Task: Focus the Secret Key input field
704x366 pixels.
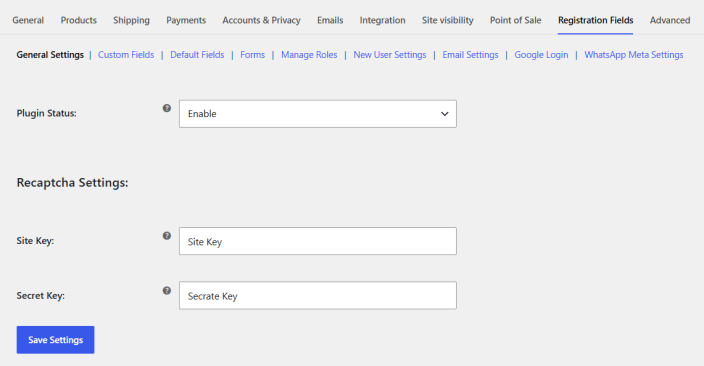Action: click(318, 295)
